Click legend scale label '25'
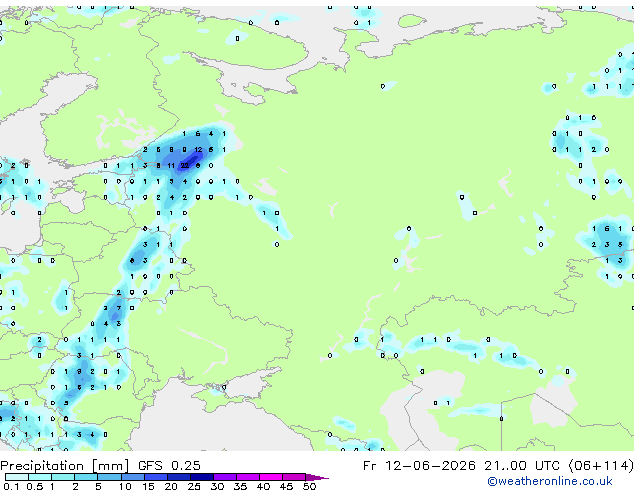634x490 pixels. (x=194, y=486)
